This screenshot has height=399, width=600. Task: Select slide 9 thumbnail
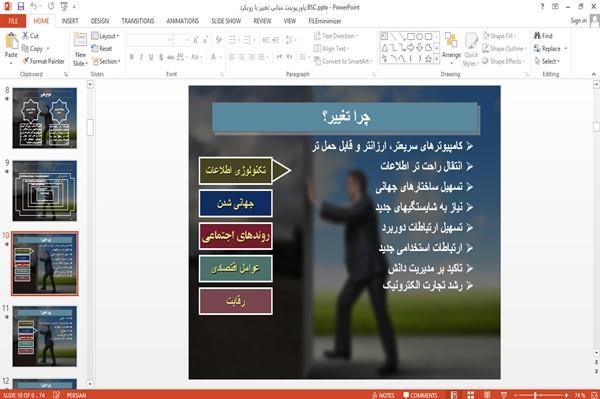tap(44, 191)
